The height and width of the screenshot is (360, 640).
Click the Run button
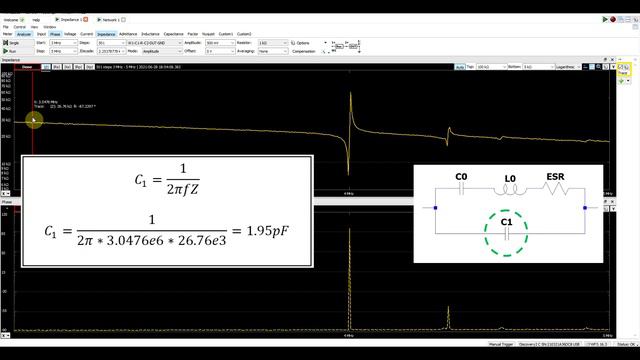click(x=17, y=51)
